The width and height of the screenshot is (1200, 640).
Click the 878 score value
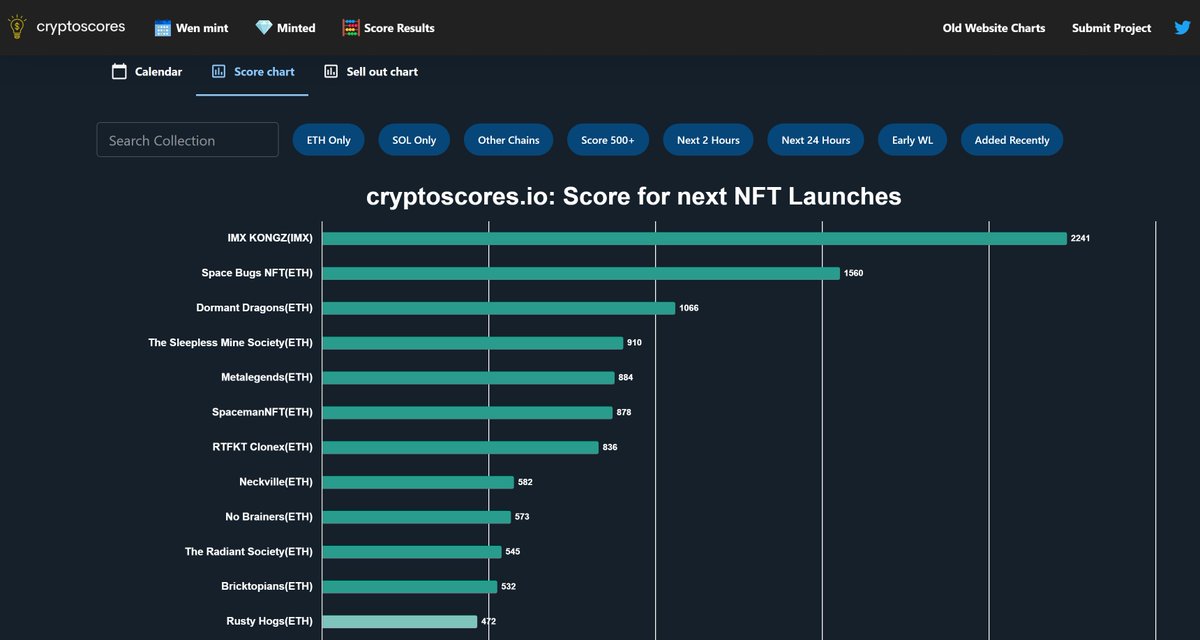tap(624, 412)
